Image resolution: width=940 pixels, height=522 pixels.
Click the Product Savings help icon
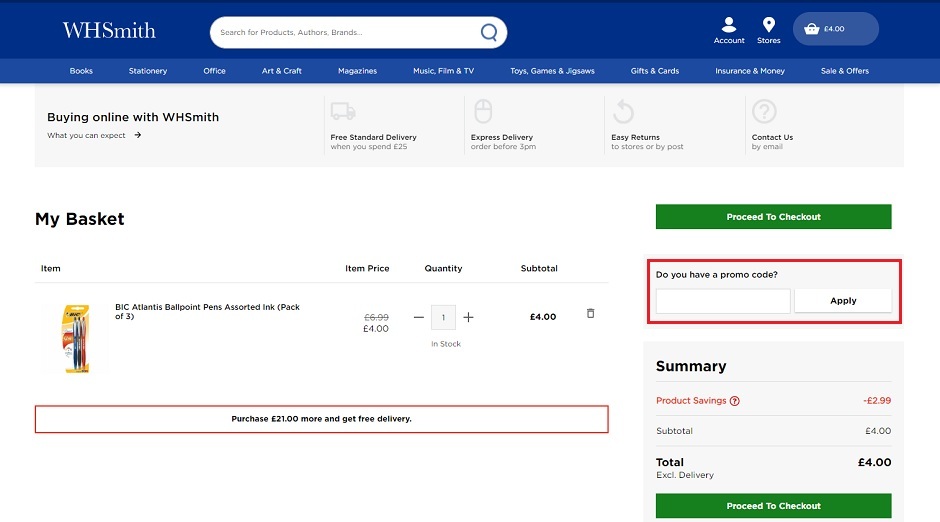pos(734,401)
